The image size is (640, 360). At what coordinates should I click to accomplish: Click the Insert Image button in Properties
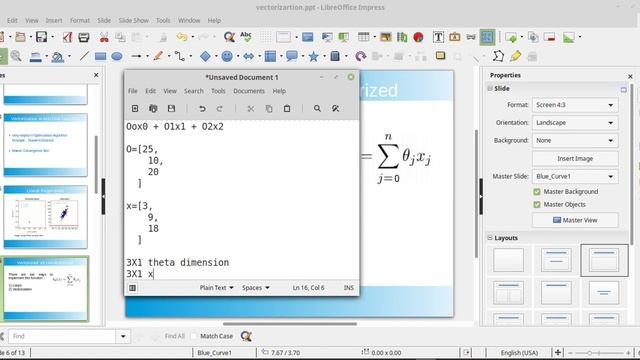coord(575,159)
